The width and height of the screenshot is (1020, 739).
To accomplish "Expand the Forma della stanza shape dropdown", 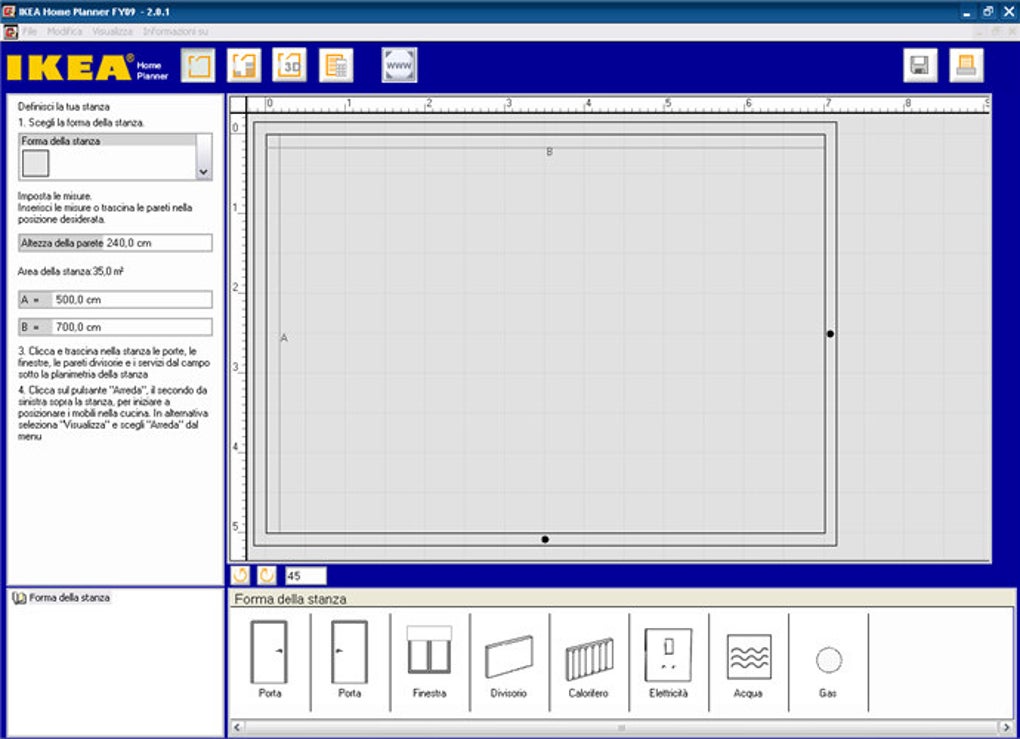I will click(x=204, y=157).
